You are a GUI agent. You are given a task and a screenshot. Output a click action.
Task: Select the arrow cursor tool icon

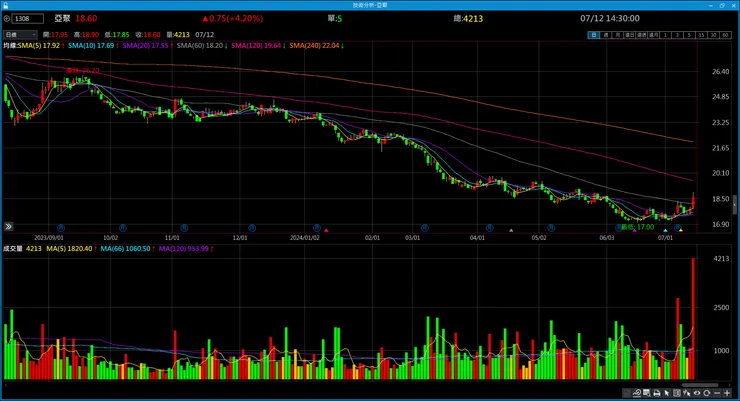point(666,393)
